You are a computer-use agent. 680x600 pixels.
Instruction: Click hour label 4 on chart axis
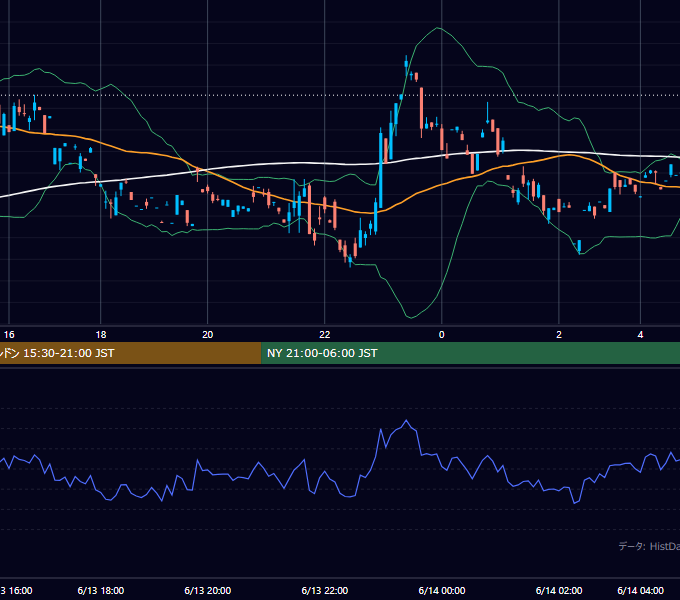[641, 335]
